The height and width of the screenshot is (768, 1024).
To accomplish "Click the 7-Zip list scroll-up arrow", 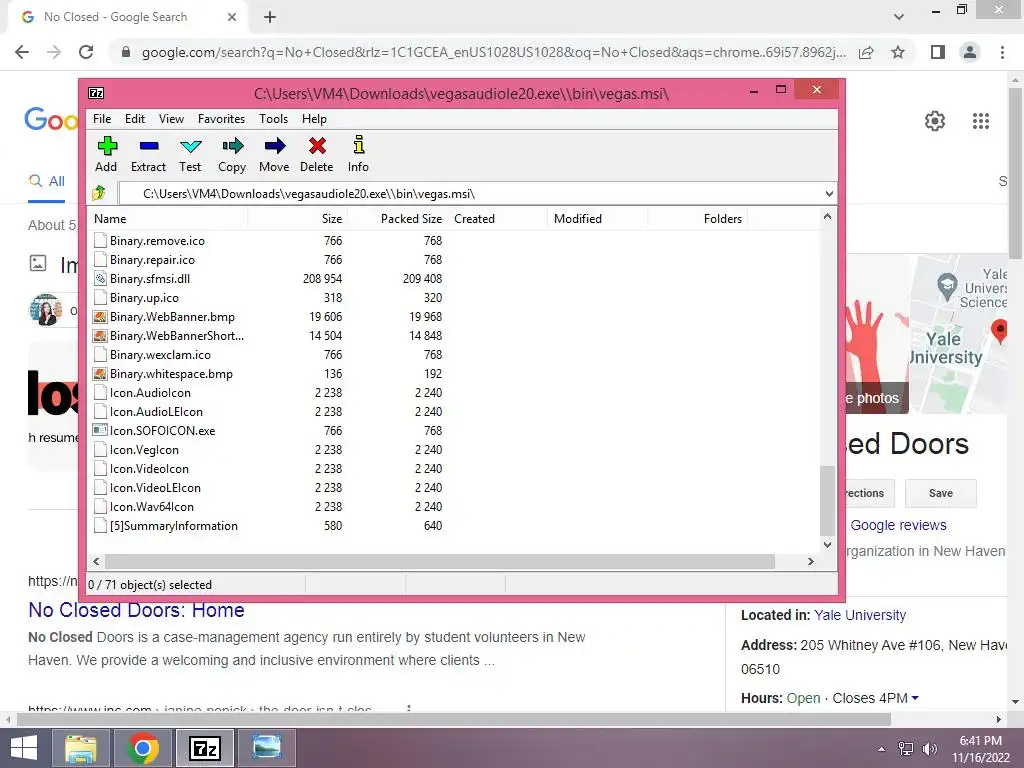I will point(827,216).
